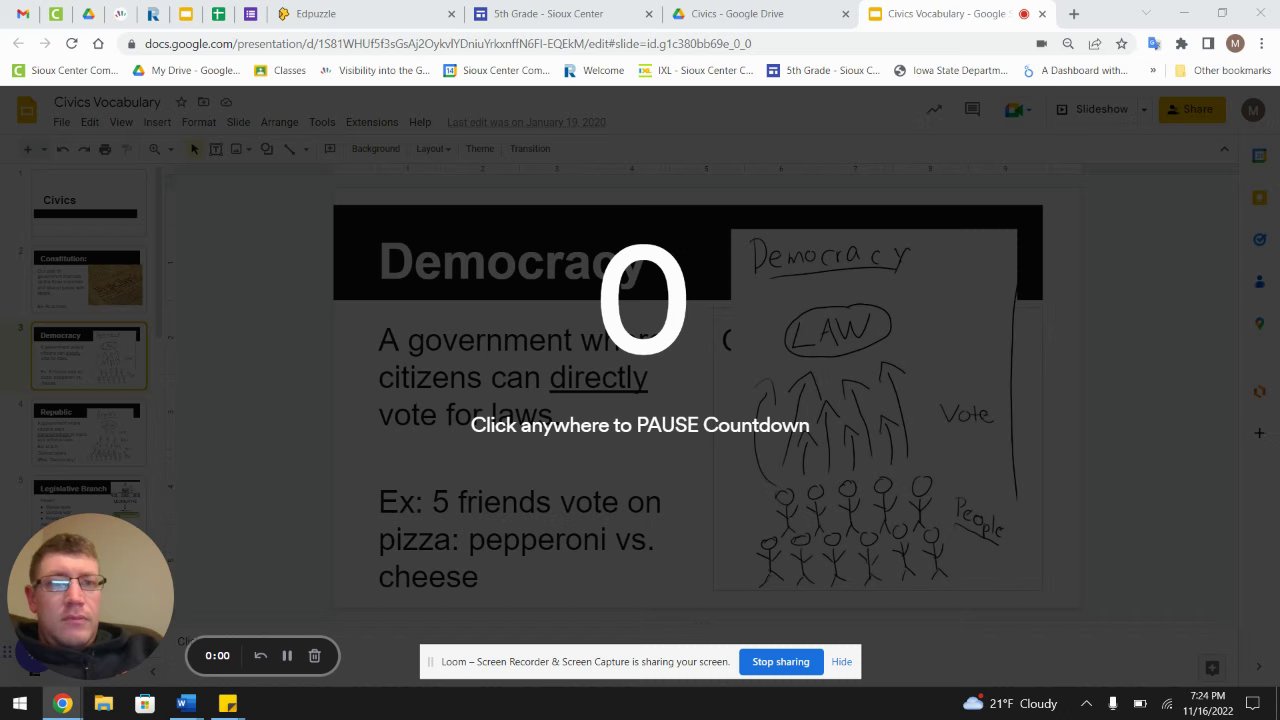Click the Share button

click(1192, 109)
